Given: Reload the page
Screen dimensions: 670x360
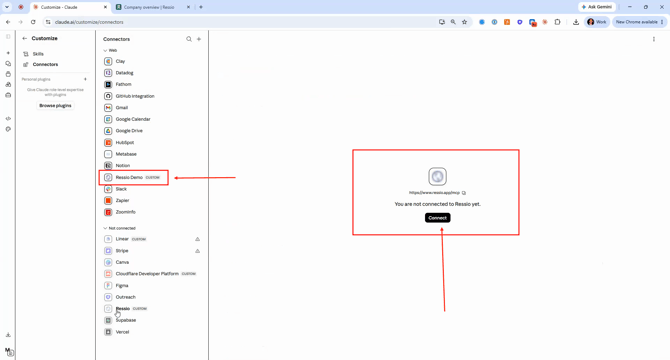Looking at the screenshot, I should pos(33,22).
